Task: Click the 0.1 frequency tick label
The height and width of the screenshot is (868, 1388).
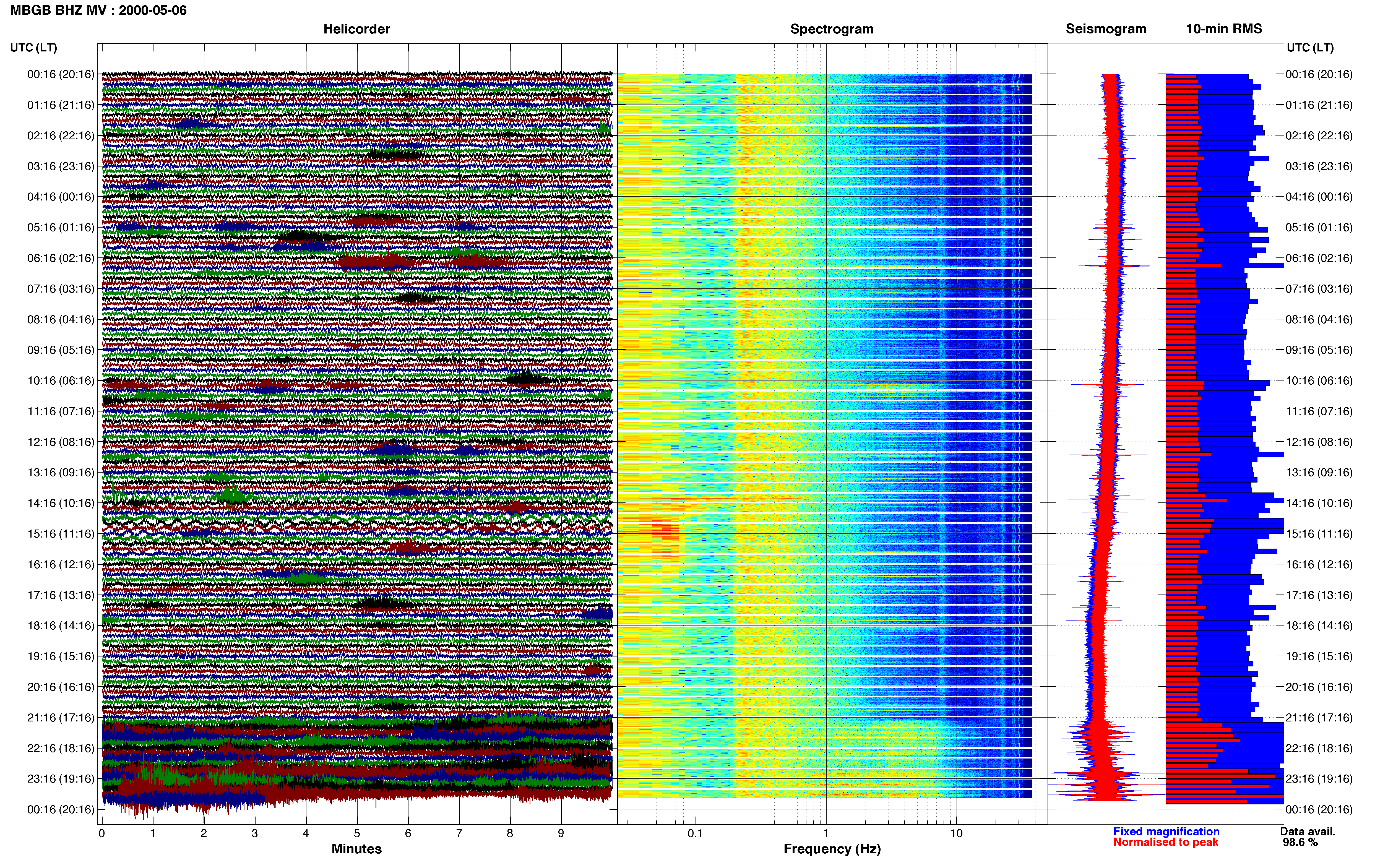Action: [695, 833]
